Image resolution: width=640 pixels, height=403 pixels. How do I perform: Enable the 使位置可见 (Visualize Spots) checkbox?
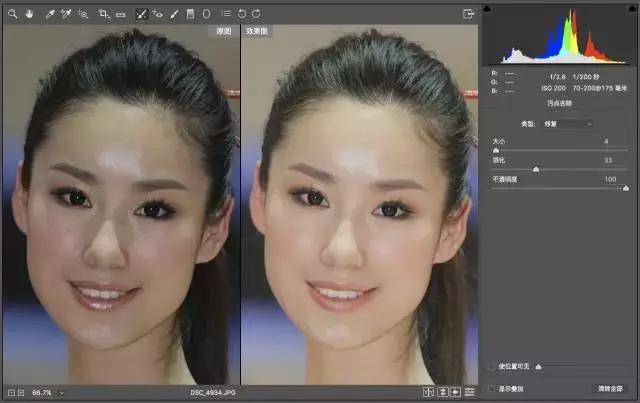492,366
